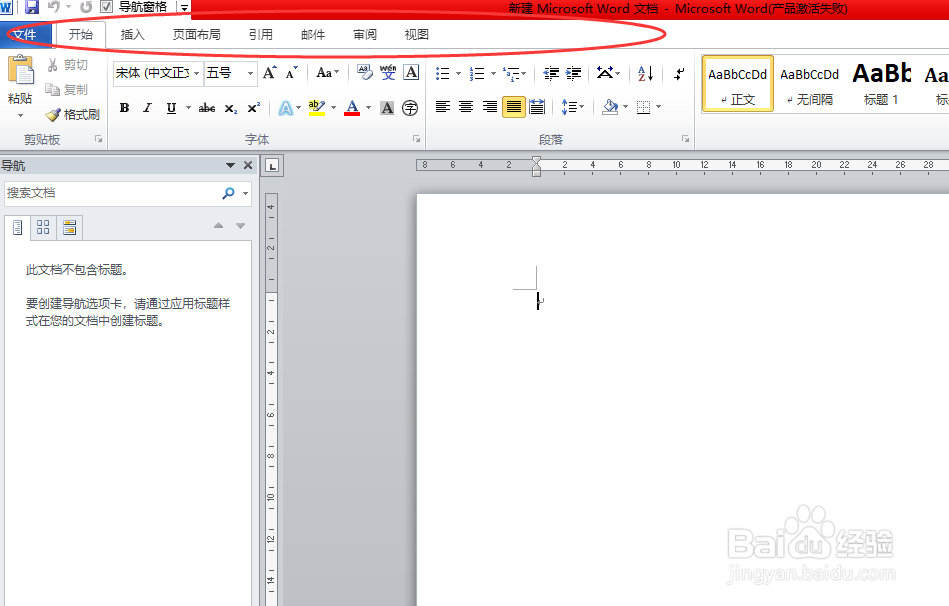Click the Undo arrow icon
Image resolution: width=949 pixels, height=606 pixels.
pyautogui.click(x=54, y=7)
